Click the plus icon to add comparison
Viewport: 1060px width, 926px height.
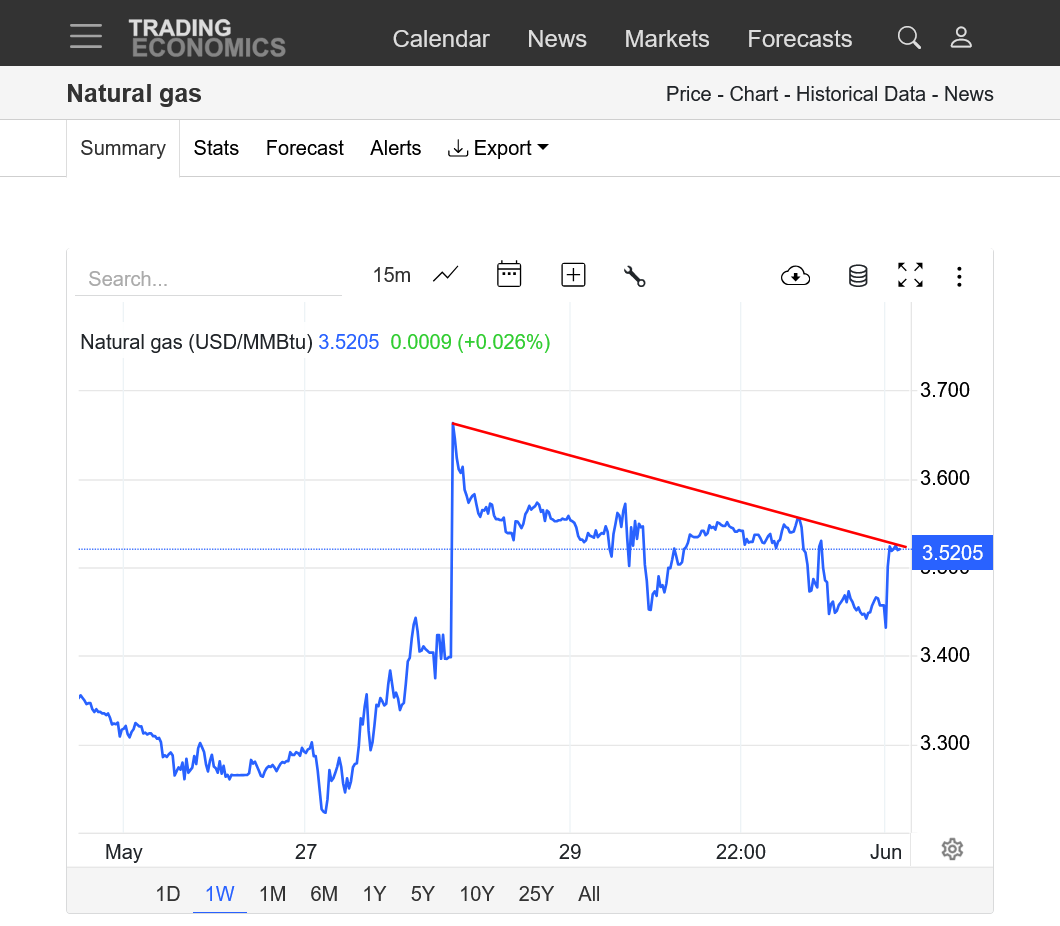coord(573,275)
